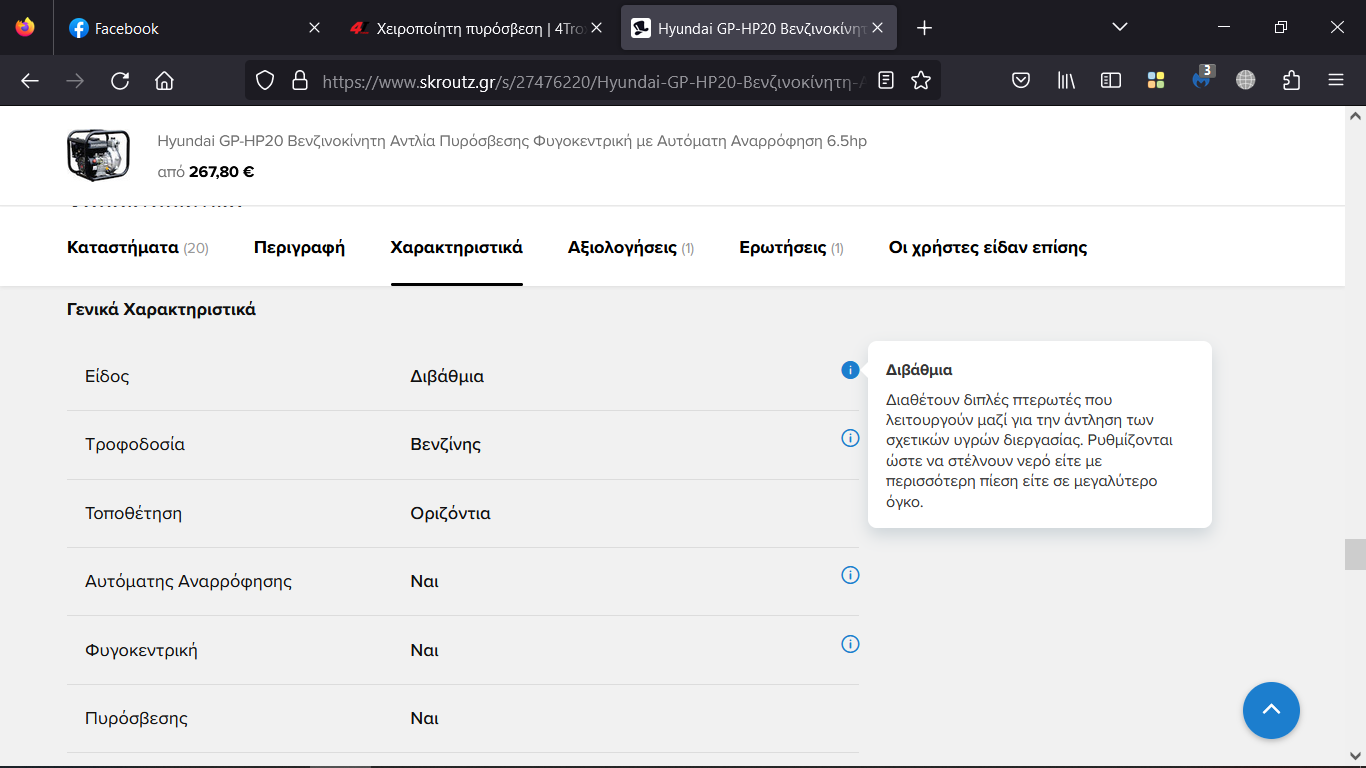Click the Αυτόματης Αναρρόφησης label
Image resolution: width=1366 pixels, height=768 pixels.
tap(188, 581)
